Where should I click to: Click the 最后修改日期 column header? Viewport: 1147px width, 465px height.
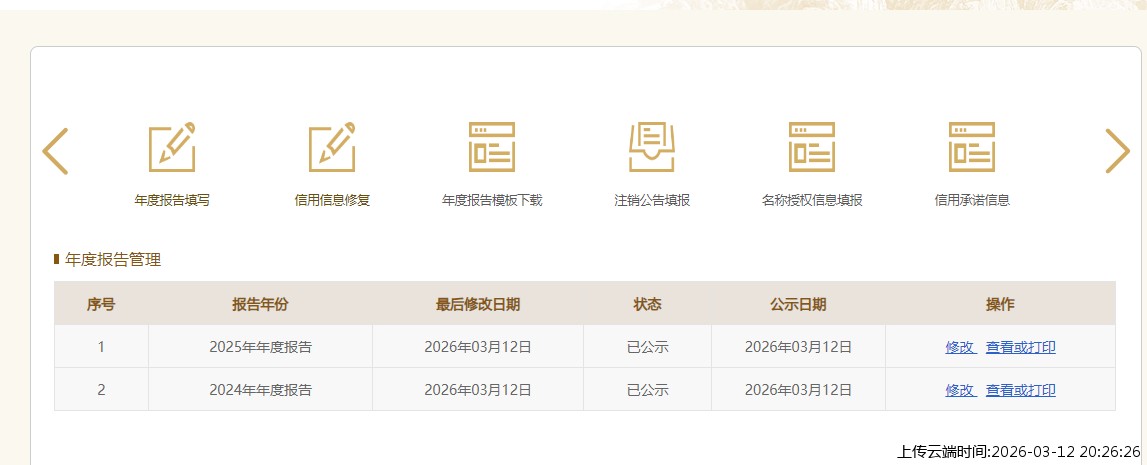[x=477, y=304]
